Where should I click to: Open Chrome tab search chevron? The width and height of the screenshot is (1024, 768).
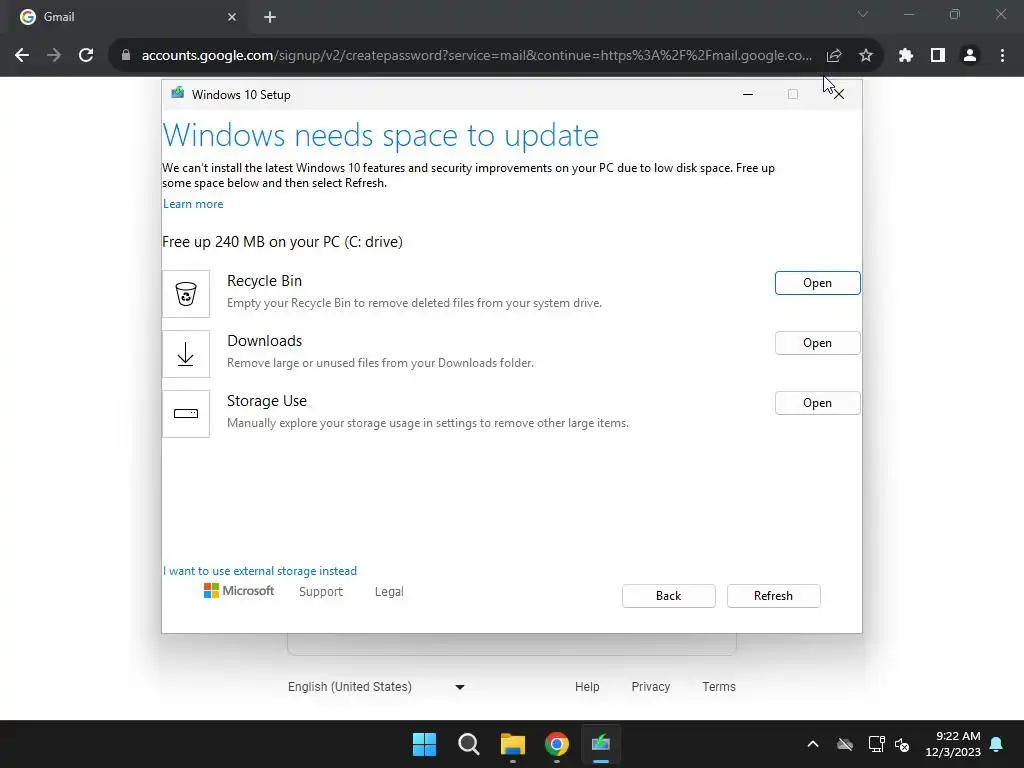coord(863,14)
